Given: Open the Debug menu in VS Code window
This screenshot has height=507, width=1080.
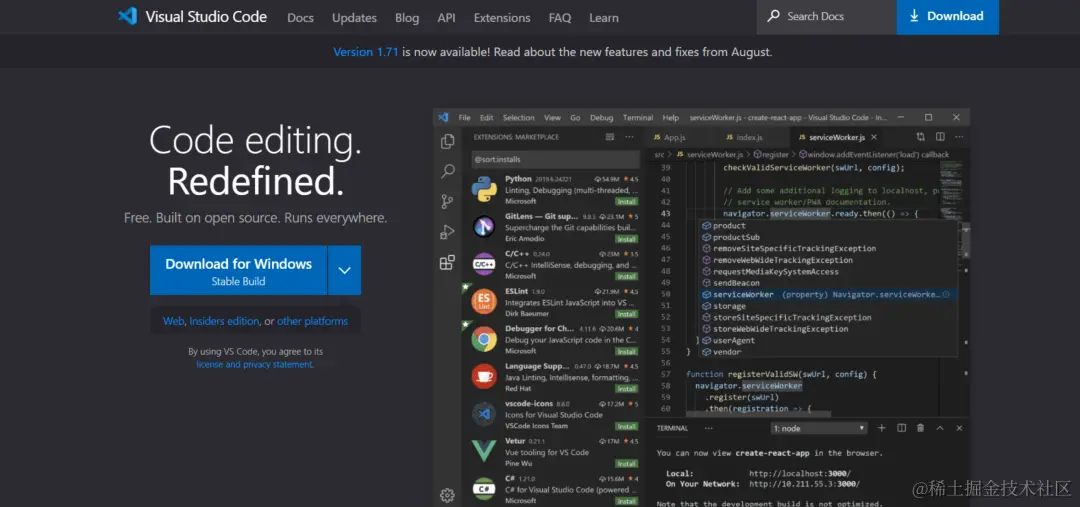Looking at the screenshot, I should (601, 118).
